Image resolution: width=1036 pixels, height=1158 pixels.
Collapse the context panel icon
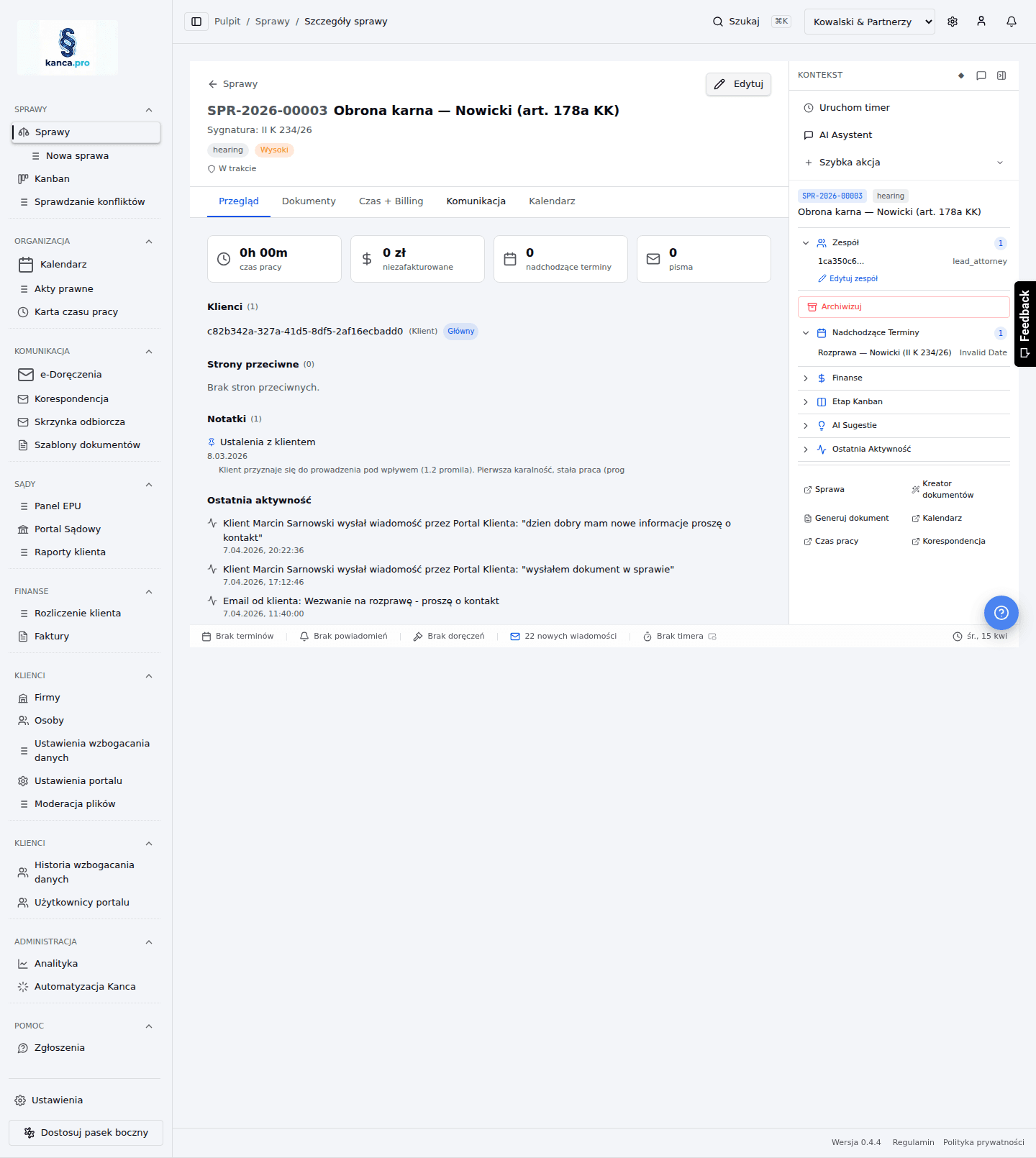click(x=1001, y=76)
